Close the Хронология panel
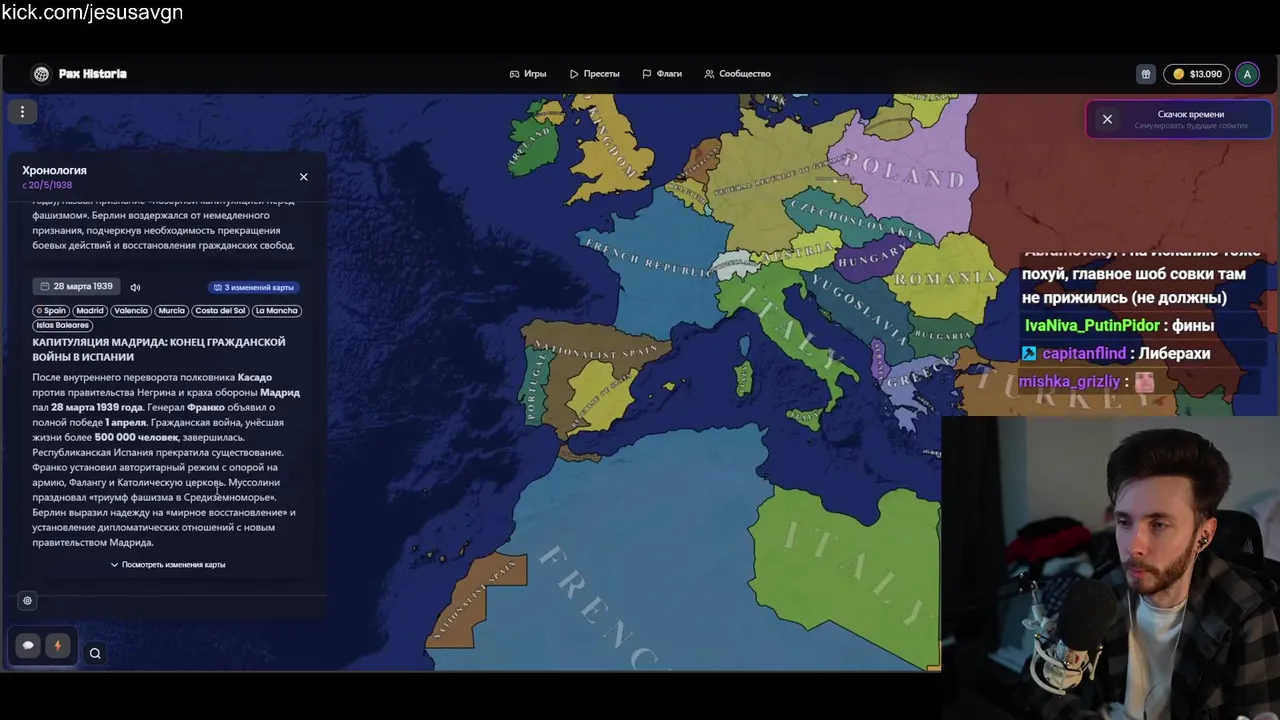 click(304, 177)
